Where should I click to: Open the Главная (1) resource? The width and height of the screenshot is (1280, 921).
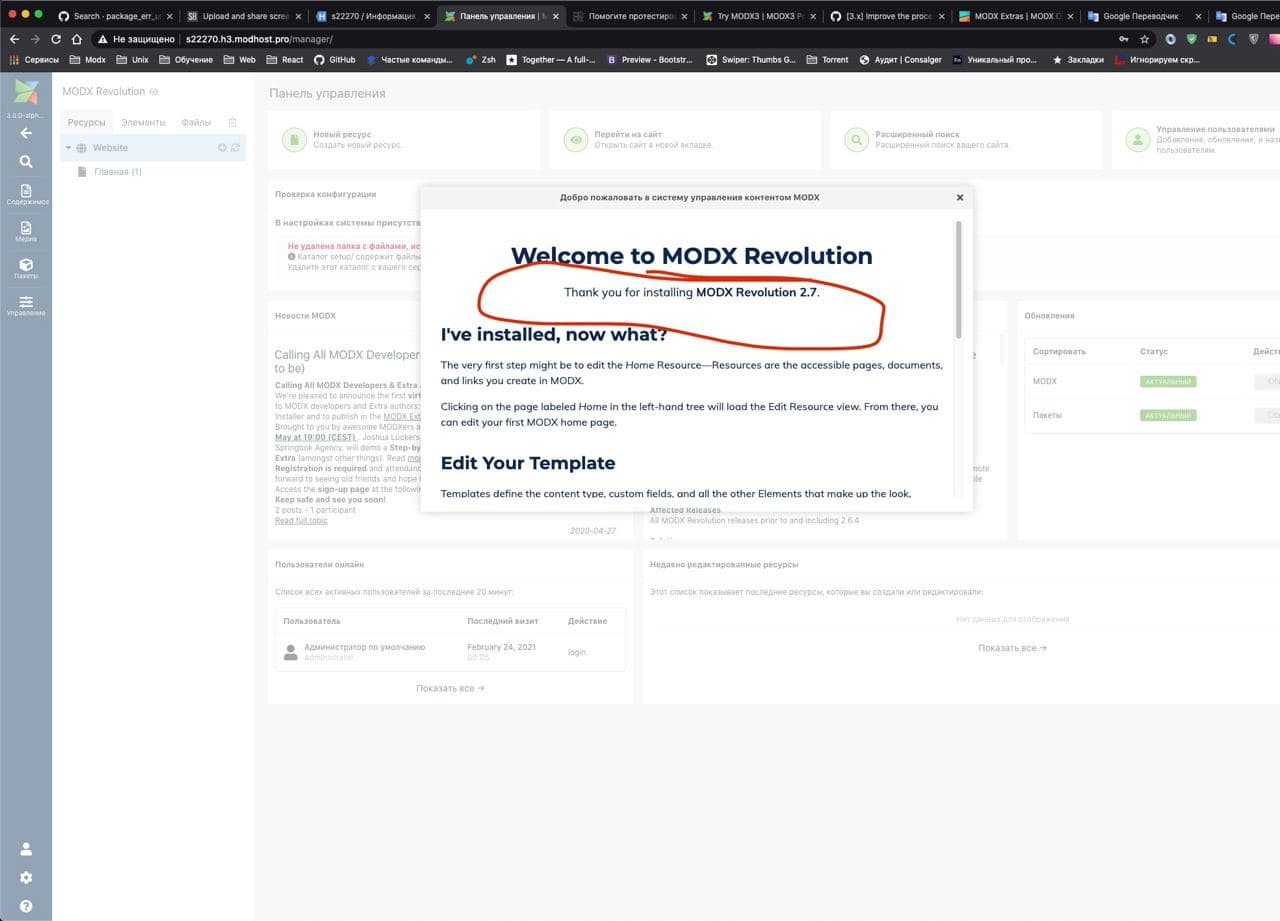point(118,172)
